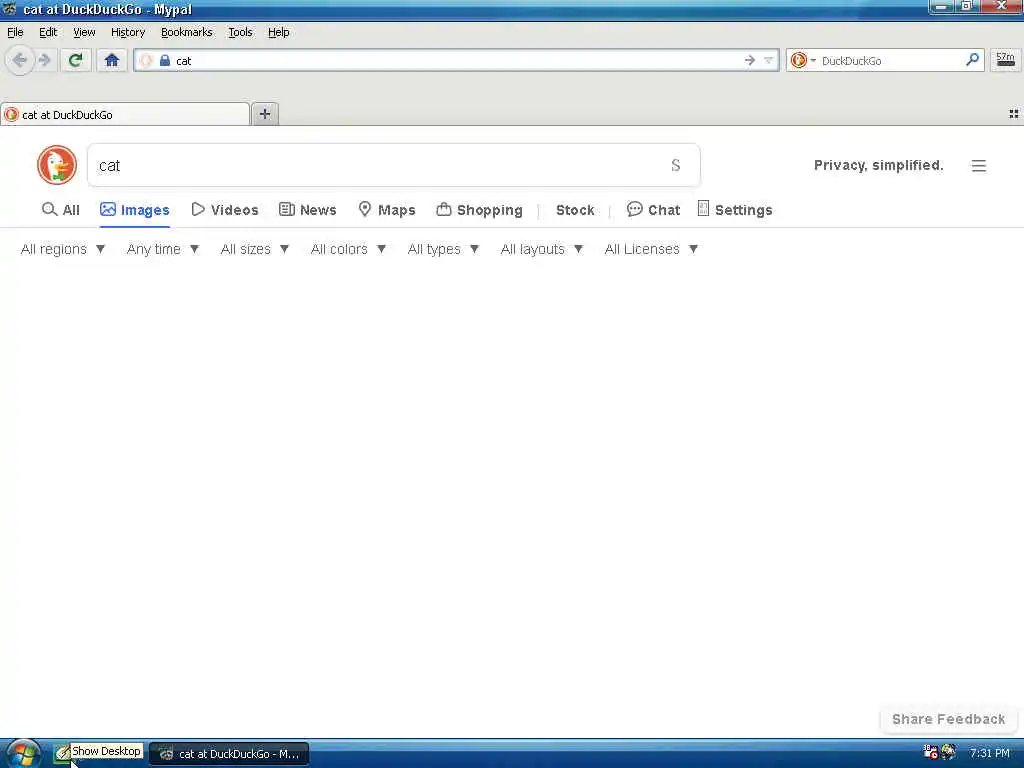Viewport: 1024px width, 768px height.
Task: Open the View menu
Action: click(84, 32)
